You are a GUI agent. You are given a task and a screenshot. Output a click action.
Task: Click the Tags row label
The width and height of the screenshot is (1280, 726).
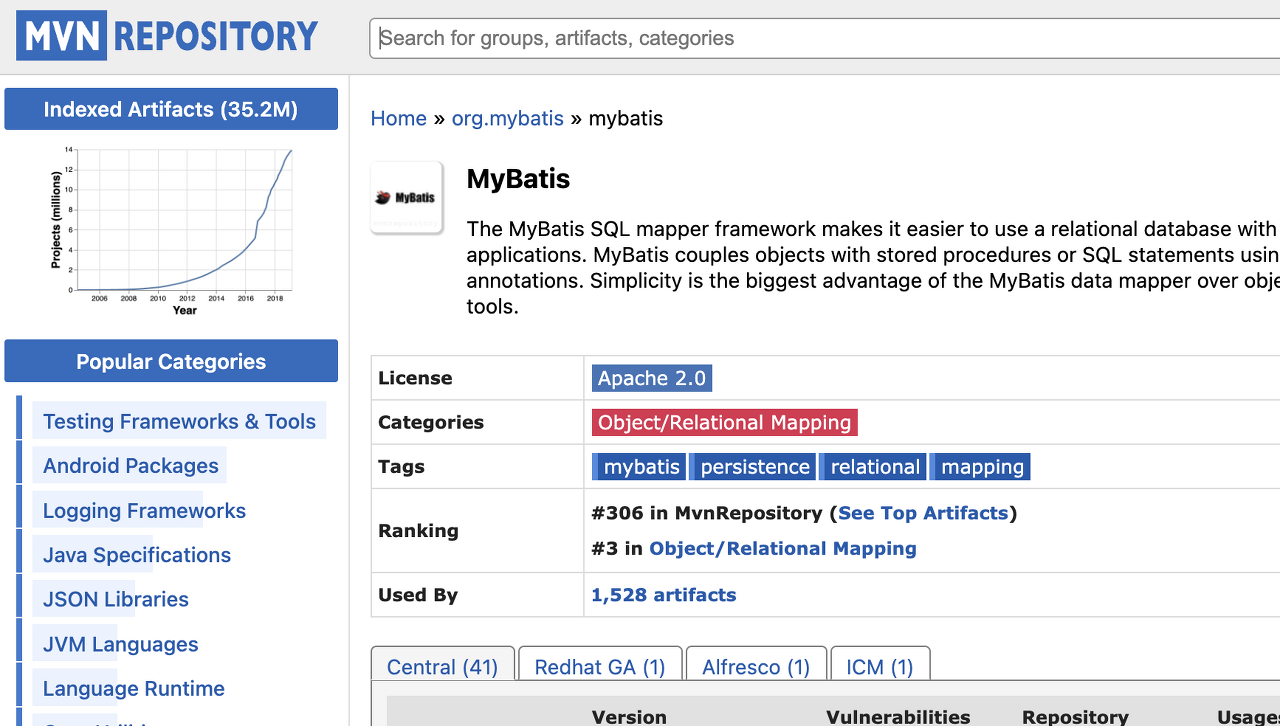tap(401, 466)
